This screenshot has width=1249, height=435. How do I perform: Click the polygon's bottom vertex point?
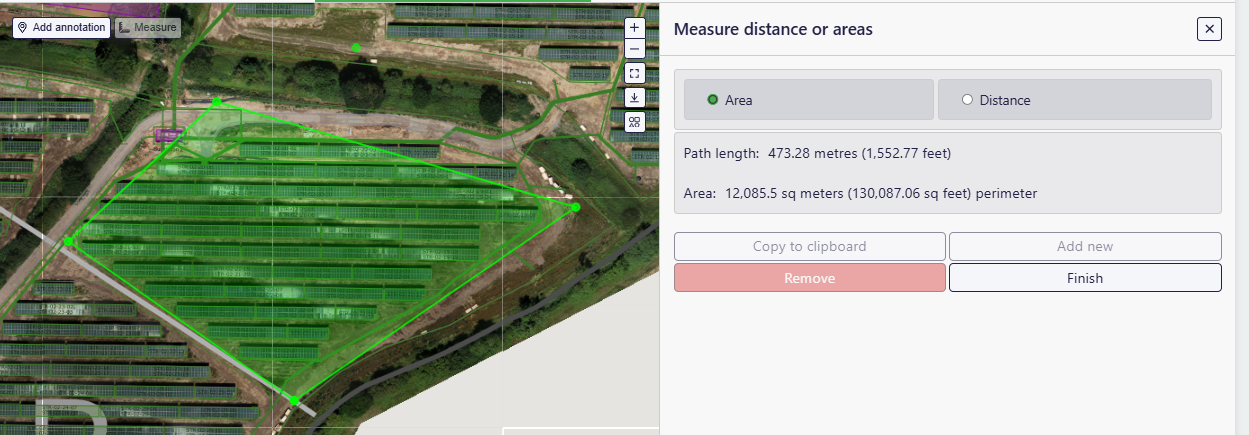coord(294,400)
